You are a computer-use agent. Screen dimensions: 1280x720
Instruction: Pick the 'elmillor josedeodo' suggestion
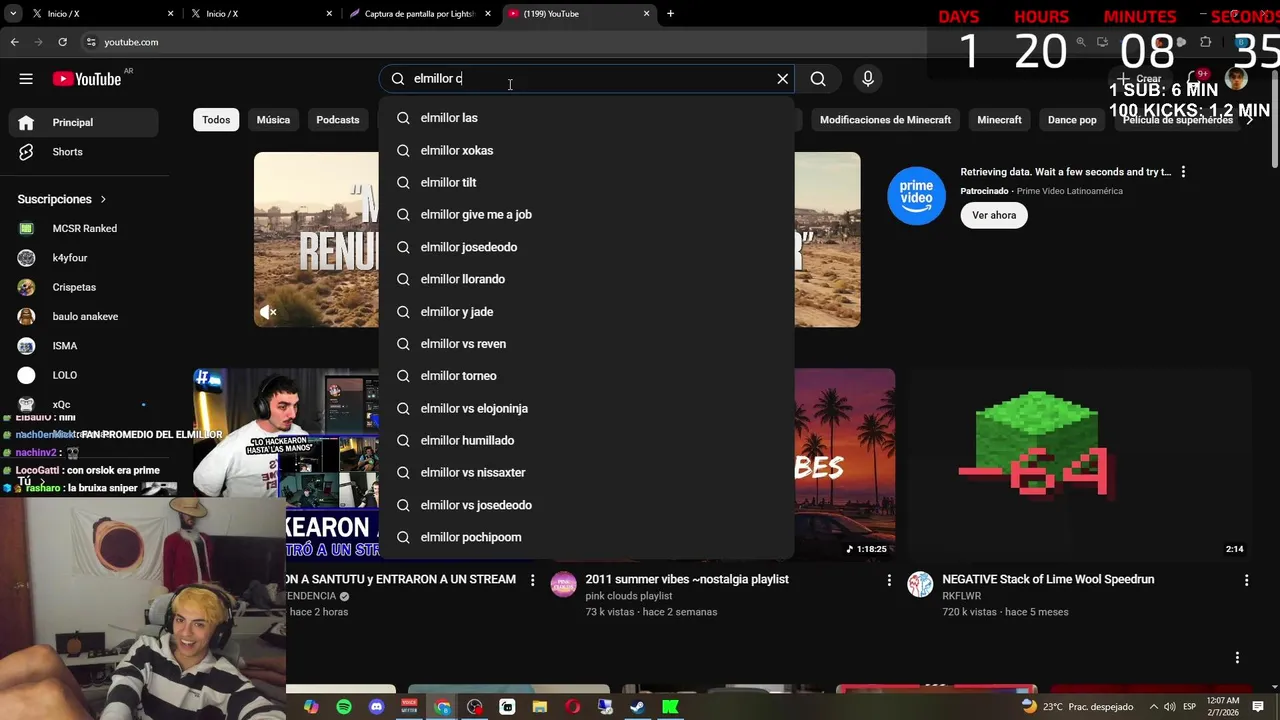click(586, 247)
